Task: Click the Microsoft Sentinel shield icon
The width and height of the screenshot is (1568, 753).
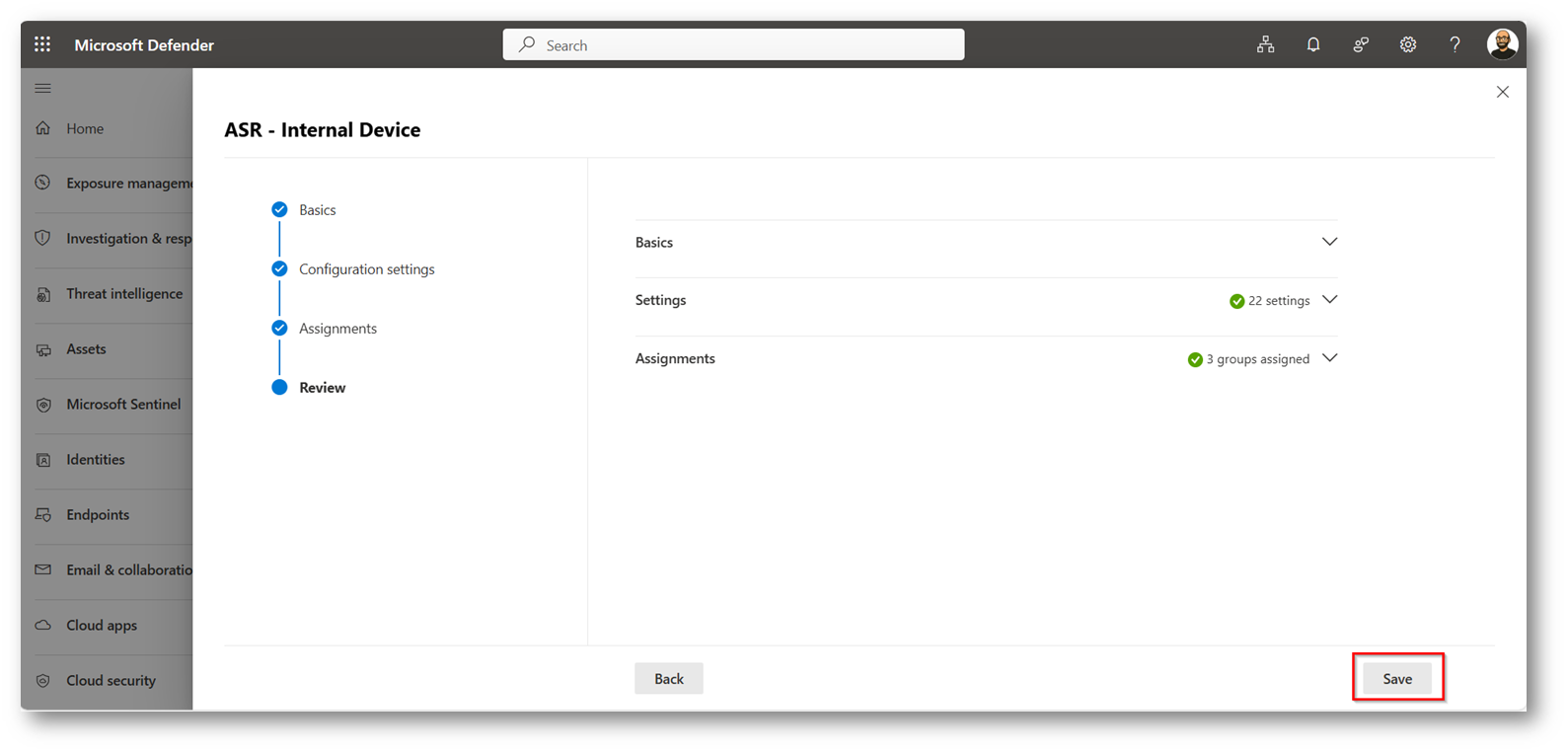Action: point(42,405)
